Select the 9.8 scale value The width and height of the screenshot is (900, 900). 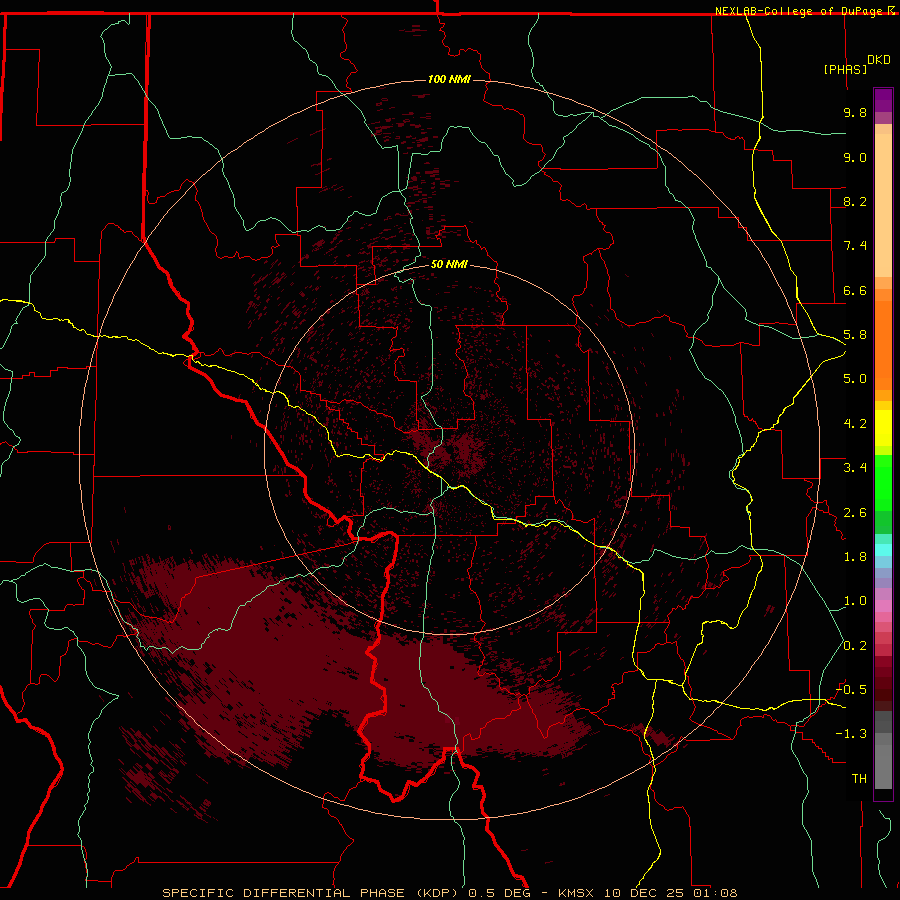pyautogui.click(x=855, y=112)
